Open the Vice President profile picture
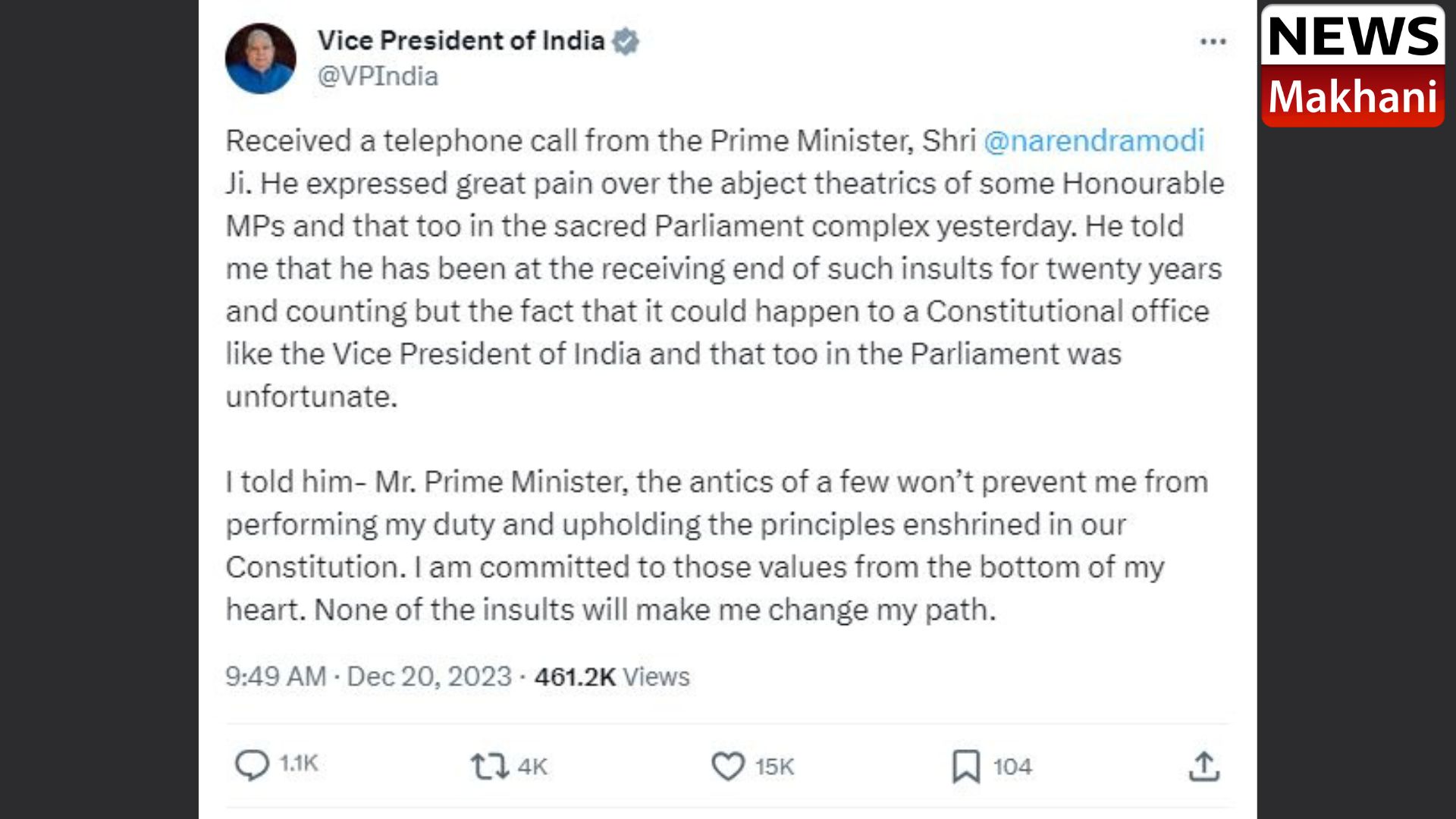This screenshot has width=1456, height=819. coord(261,58)
